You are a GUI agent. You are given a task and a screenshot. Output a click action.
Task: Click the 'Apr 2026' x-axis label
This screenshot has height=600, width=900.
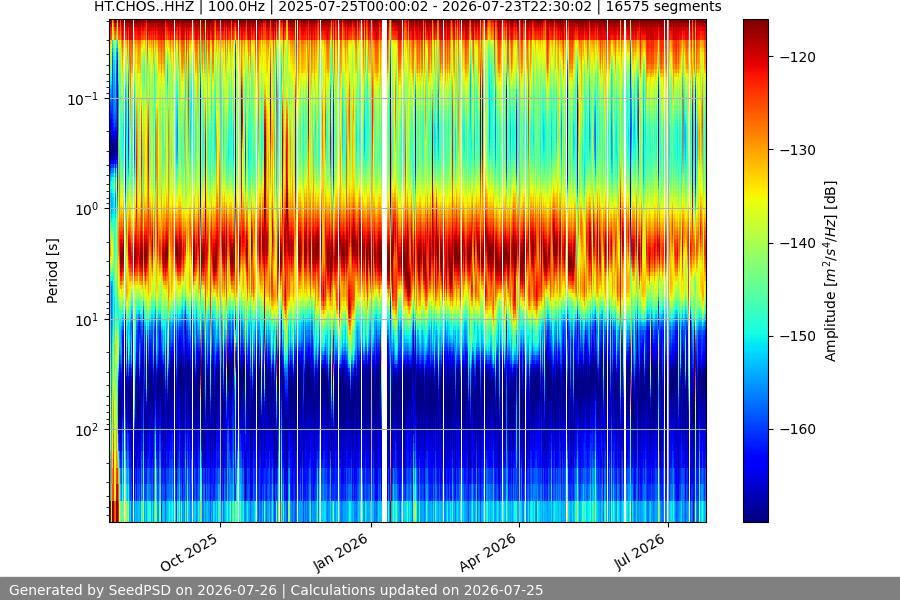(488, 552)
